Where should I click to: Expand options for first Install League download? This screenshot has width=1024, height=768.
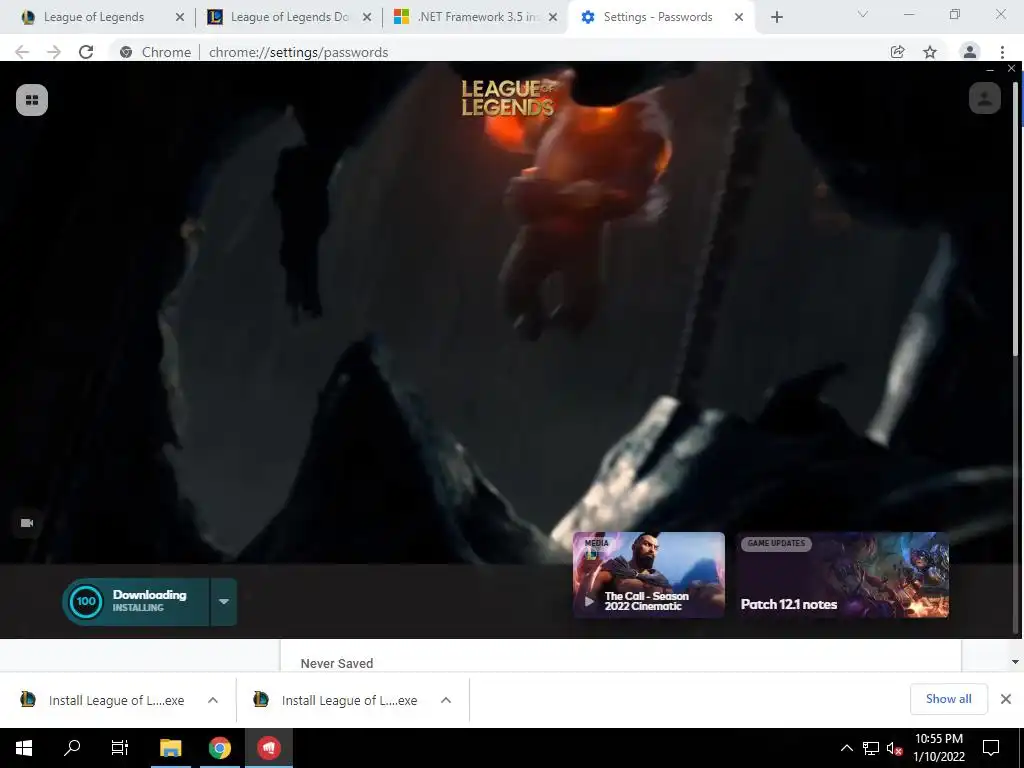[x=213, y=700]
